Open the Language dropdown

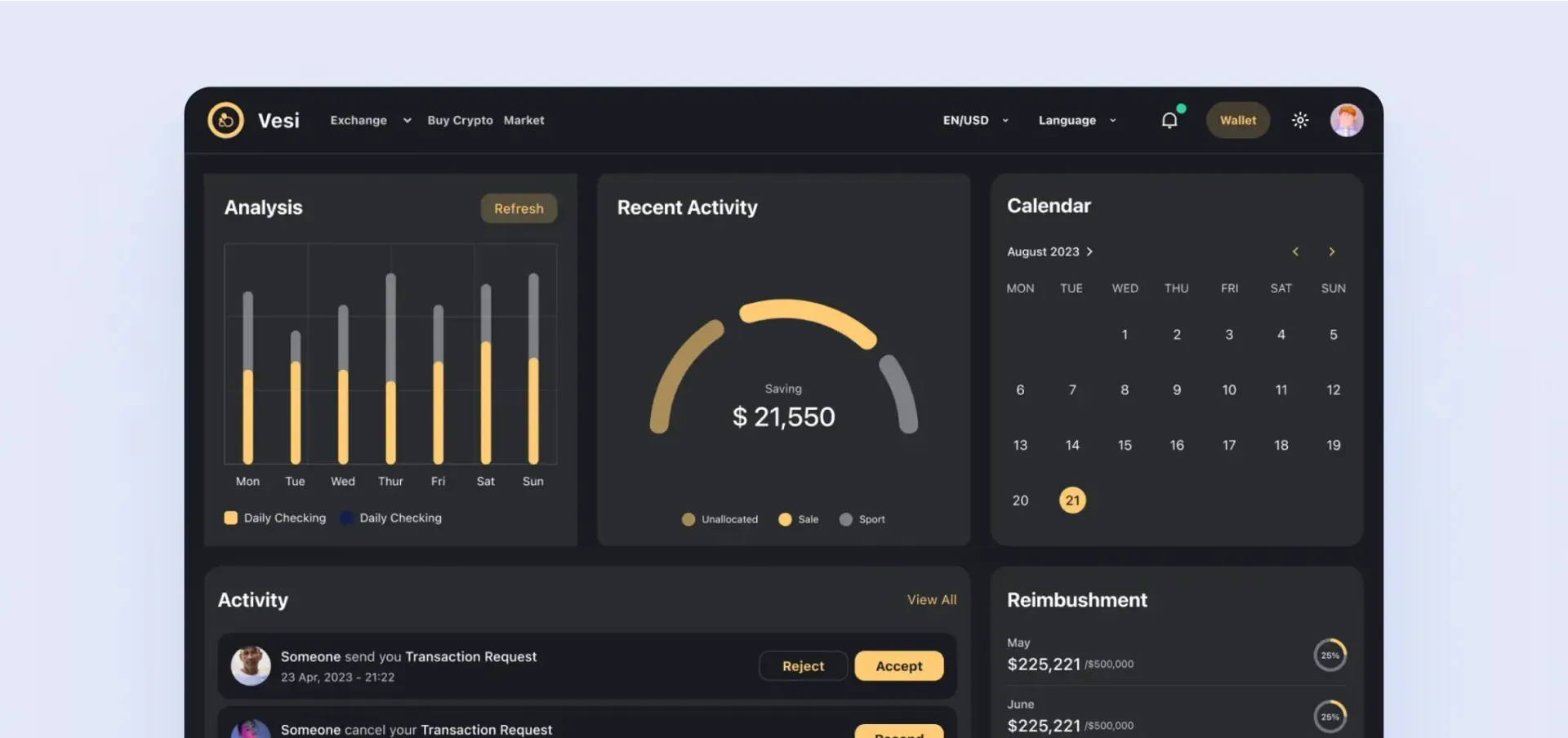(1077, 120)
